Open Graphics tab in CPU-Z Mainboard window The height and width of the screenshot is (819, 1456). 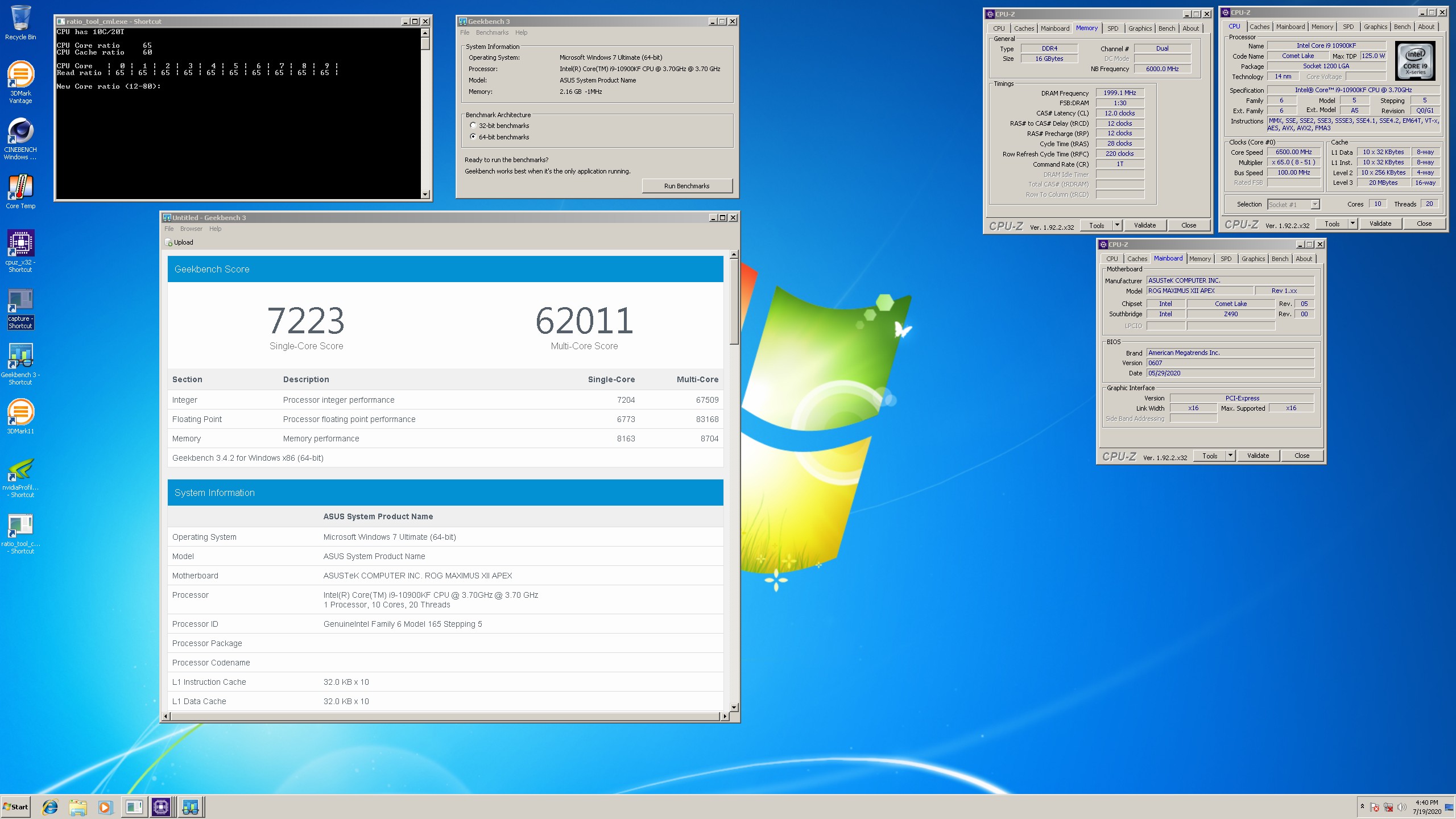pos(1253,259)
